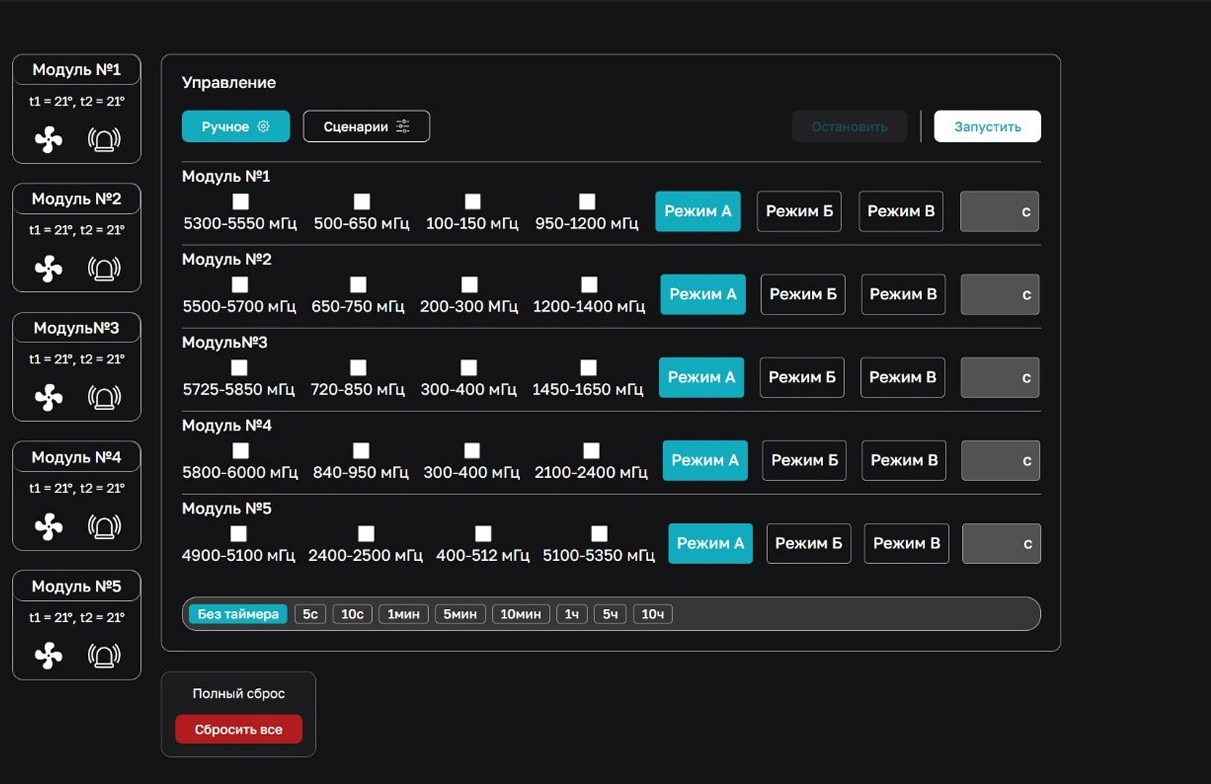Toggle the 400-512 мГц checkbox
This screenshot has height=784, width=1211.
(x=483, y=534)
